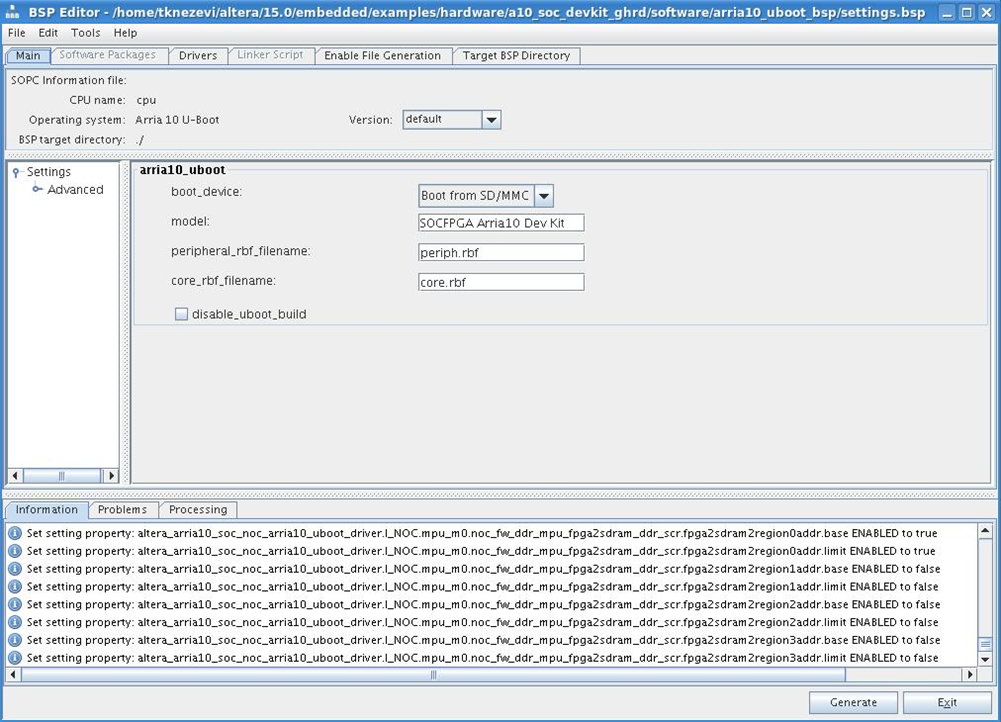This screenshot has height=722, width=1001.
Task: Switch to the Information tab
Action: click(47, 509)
